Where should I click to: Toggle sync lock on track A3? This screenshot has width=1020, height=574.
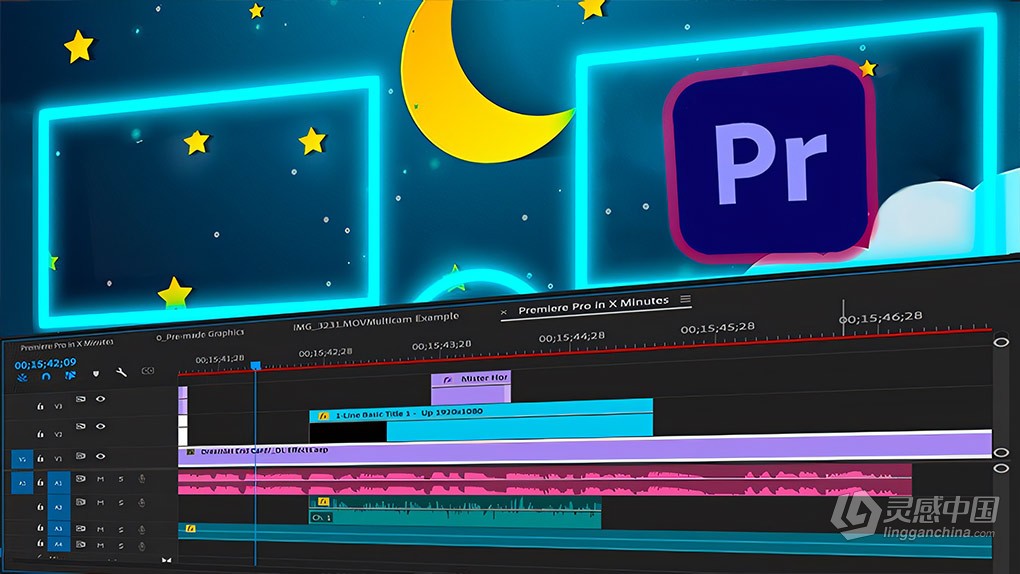pos(80,528)
